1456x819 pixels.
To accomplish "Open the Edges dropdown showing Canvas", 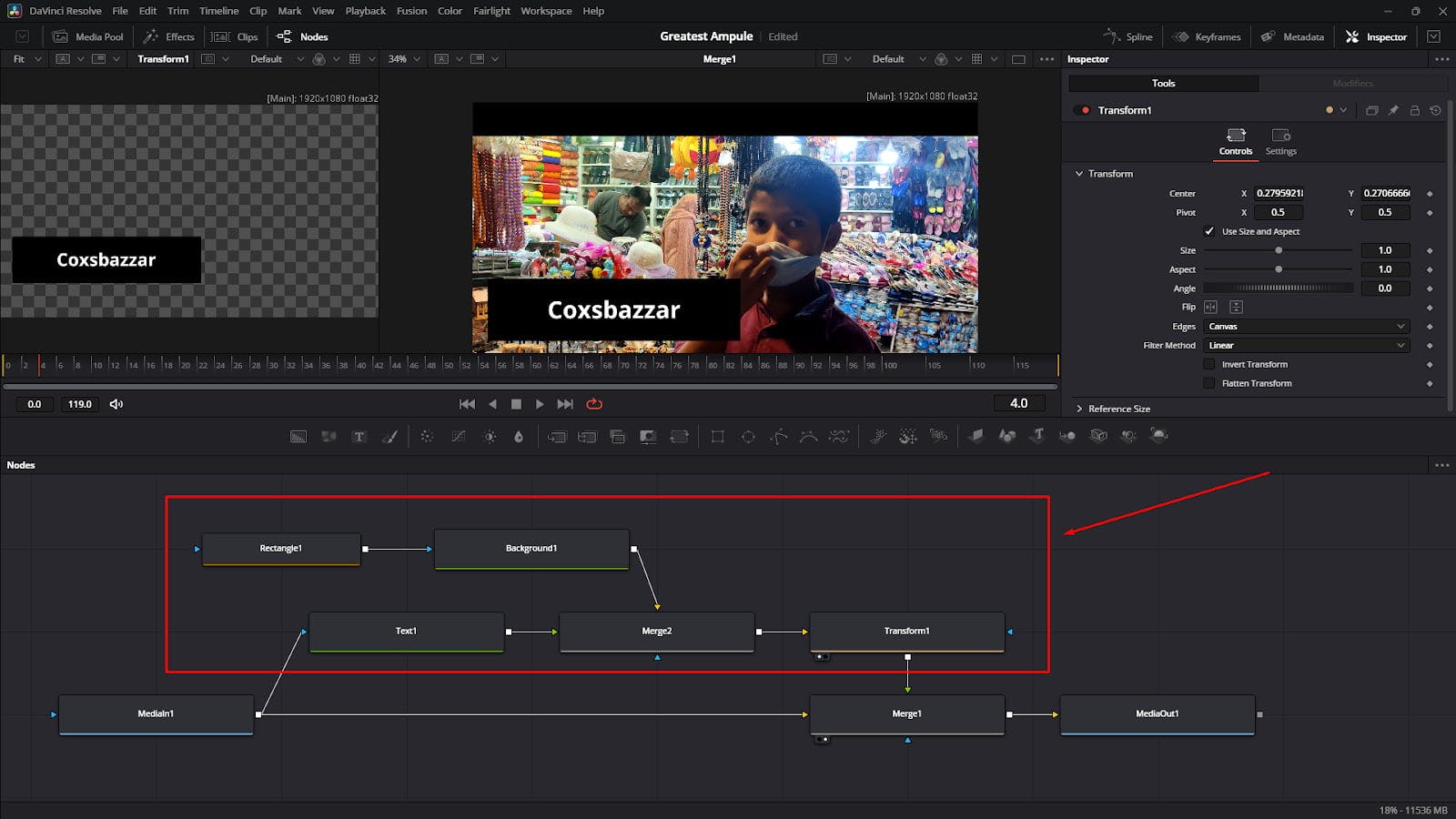I will (x=1306, y=327).
